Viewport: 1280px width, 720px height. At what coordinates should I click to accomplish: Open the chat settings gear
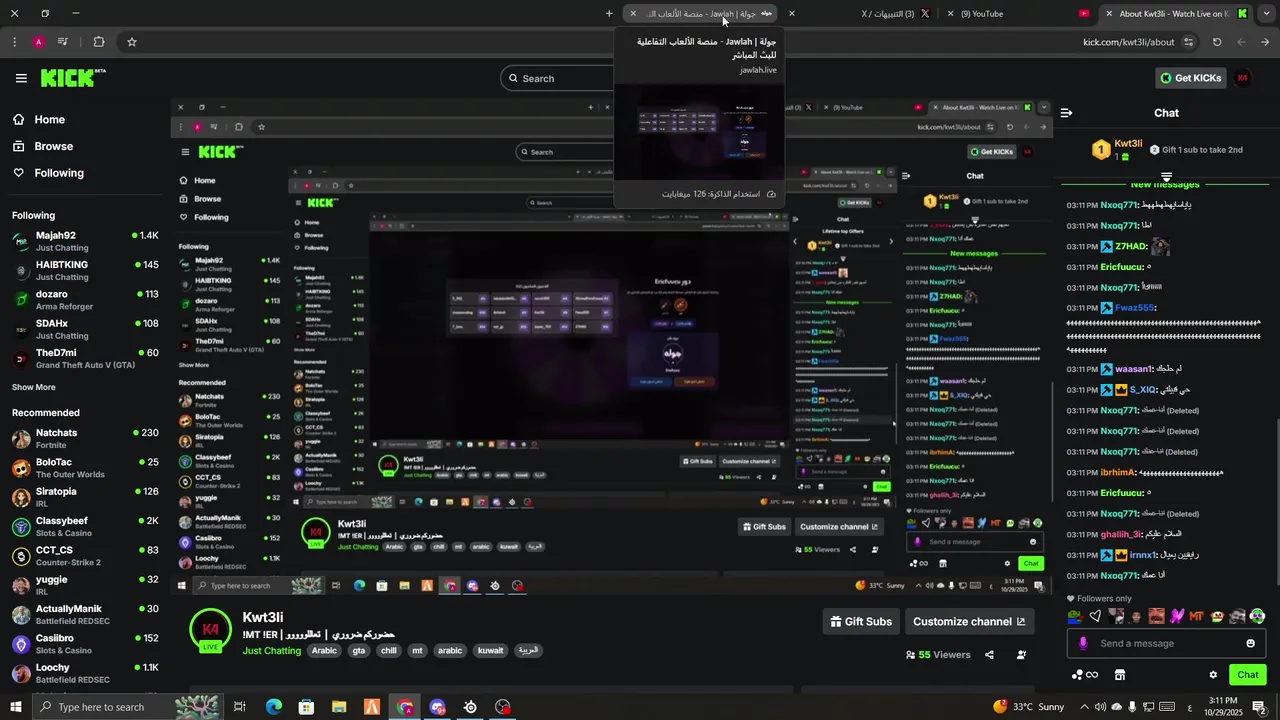(1213, 675)
